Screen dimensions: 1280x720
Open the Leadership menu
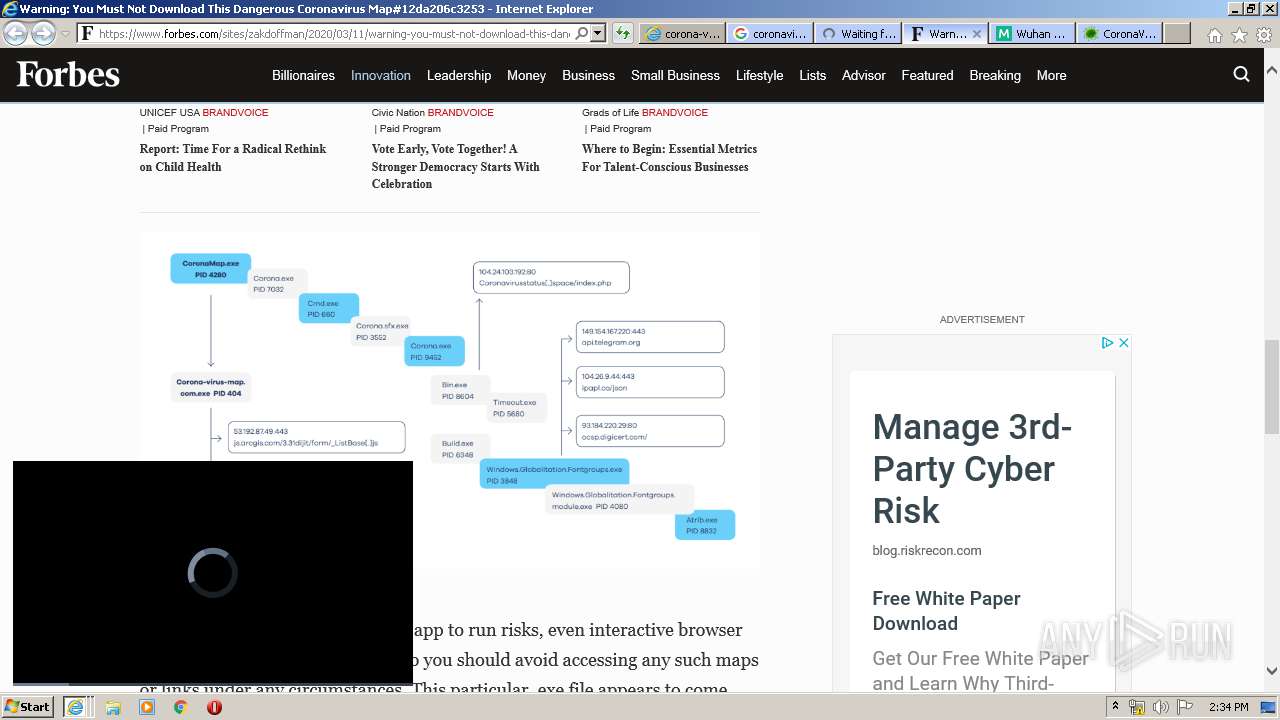tap(459, 75)
